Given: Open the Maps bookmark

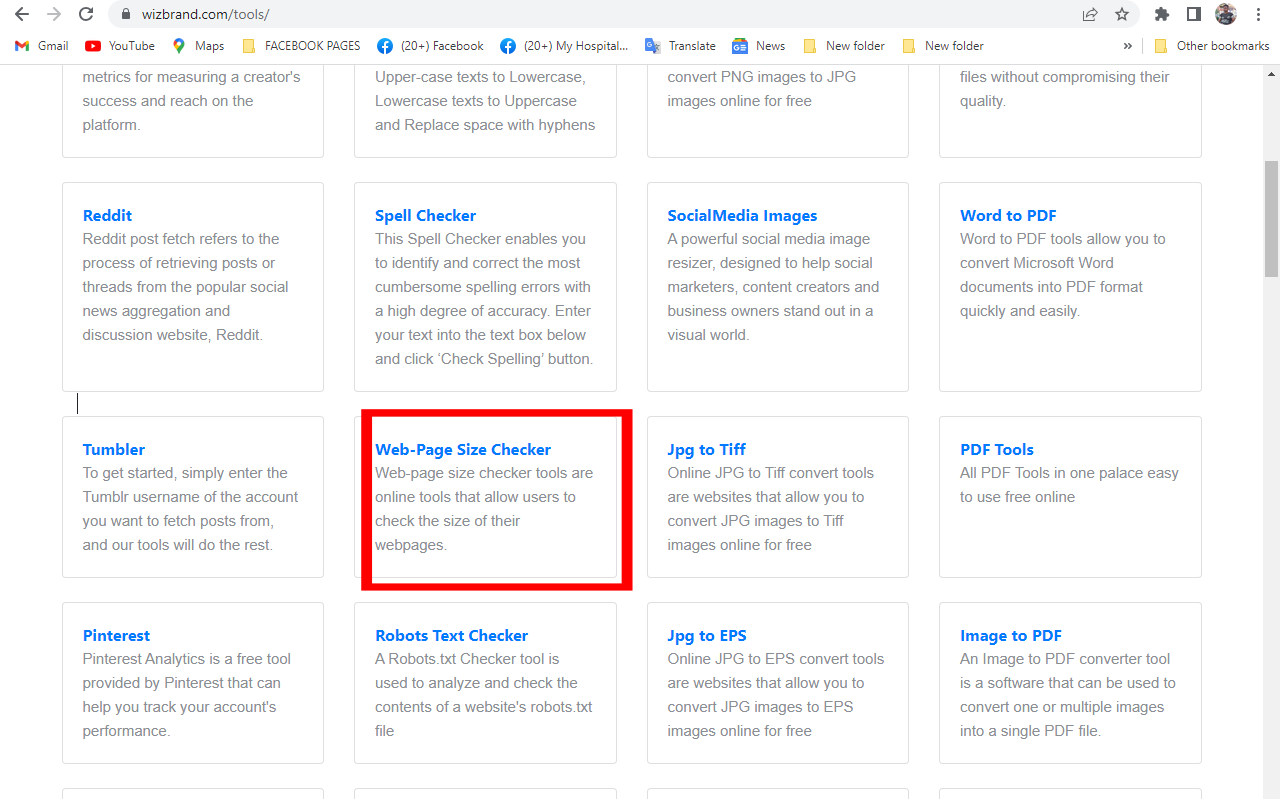Looking at the screenshot, I should coord(198,46).
